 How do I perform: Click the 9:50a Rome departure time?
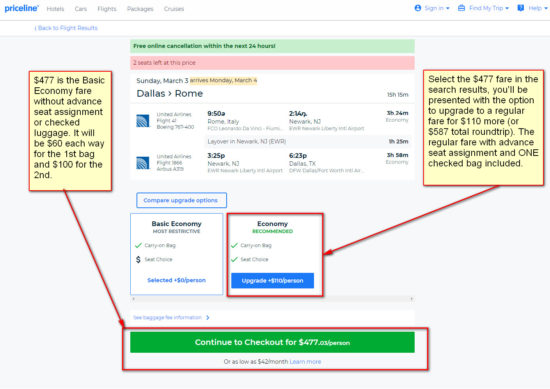(x=216, y=114)
